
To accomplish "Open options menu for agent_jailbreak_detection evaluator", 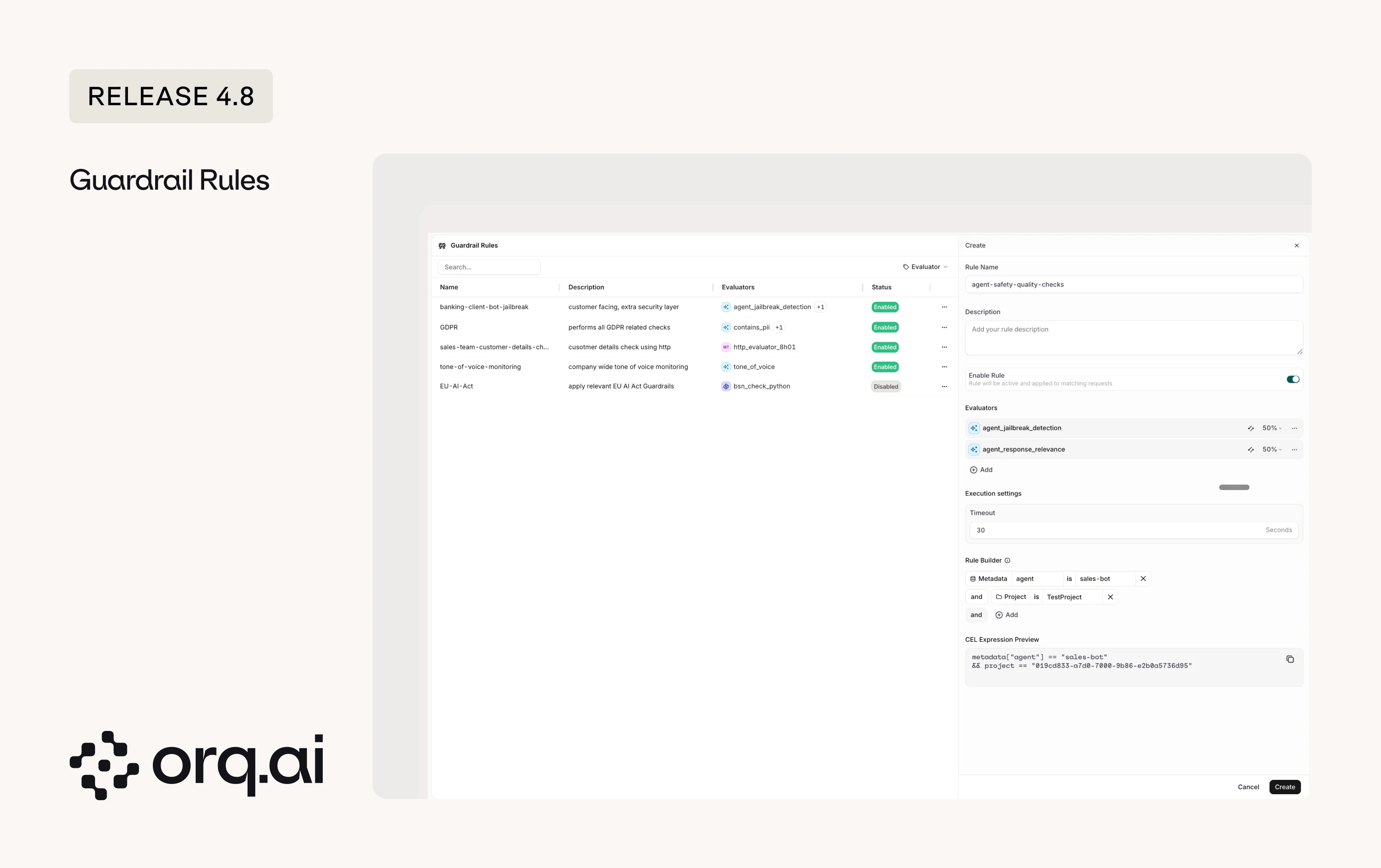I will [x=1294, y=428].
